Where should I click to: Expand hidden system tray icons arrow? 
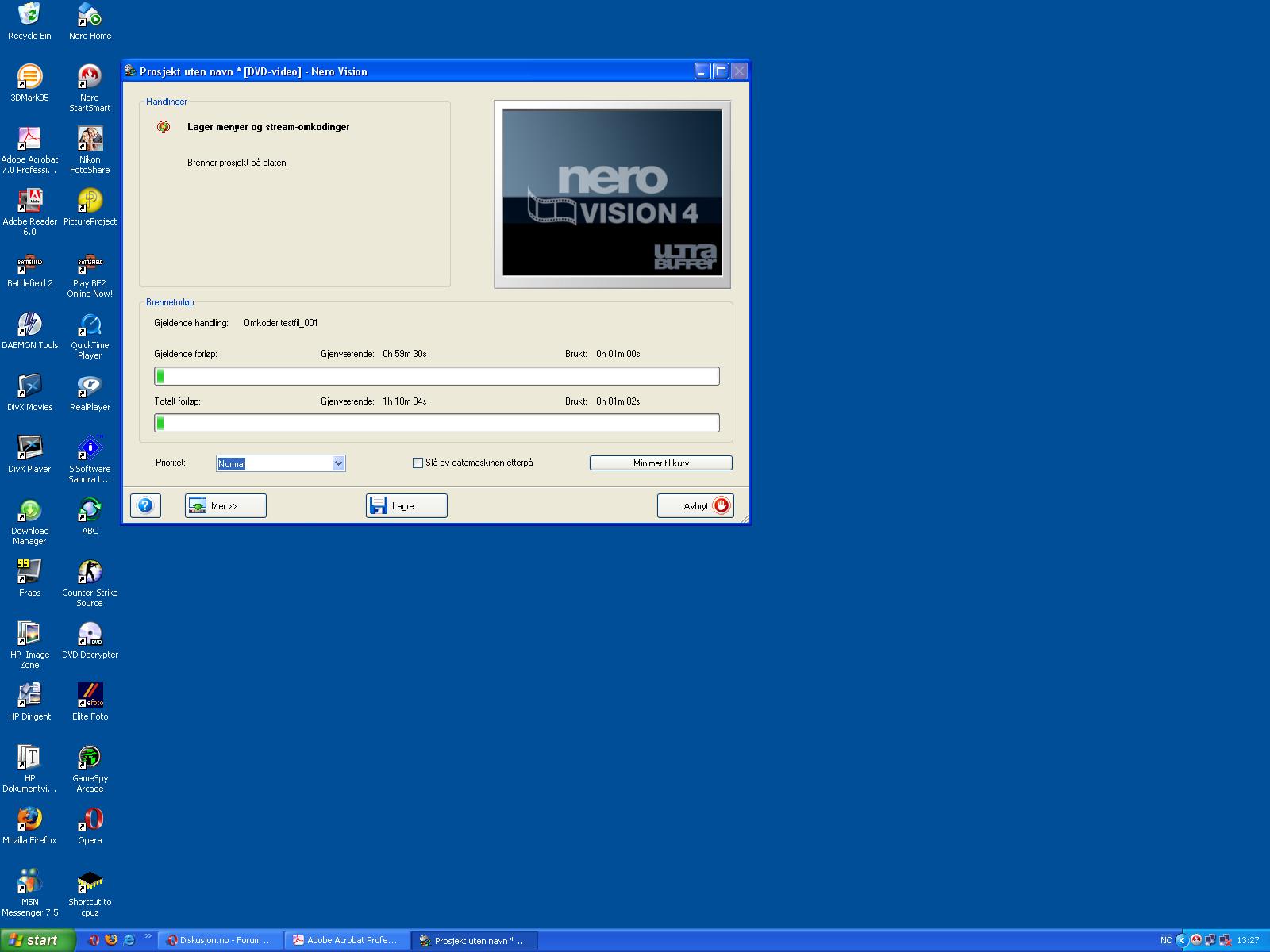(x=1181, y=940)
